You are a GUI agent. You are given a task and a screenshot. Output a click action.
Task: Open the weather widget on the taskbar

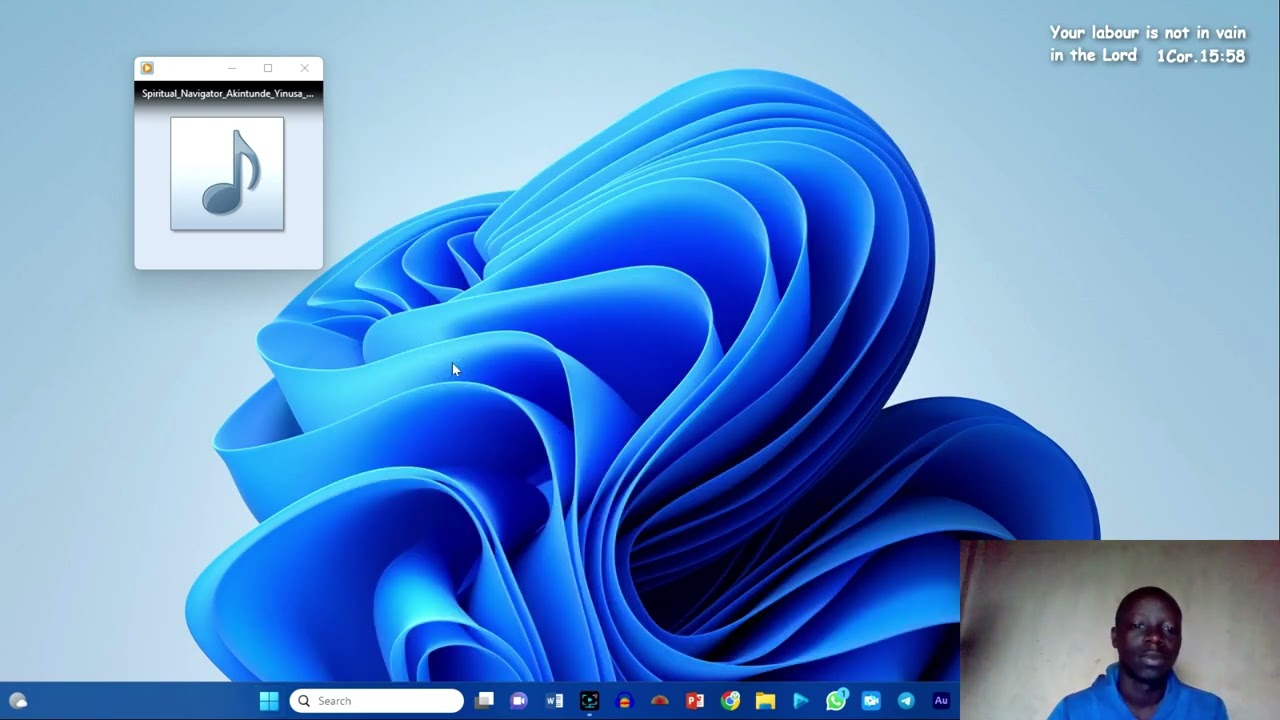[18, 701]
